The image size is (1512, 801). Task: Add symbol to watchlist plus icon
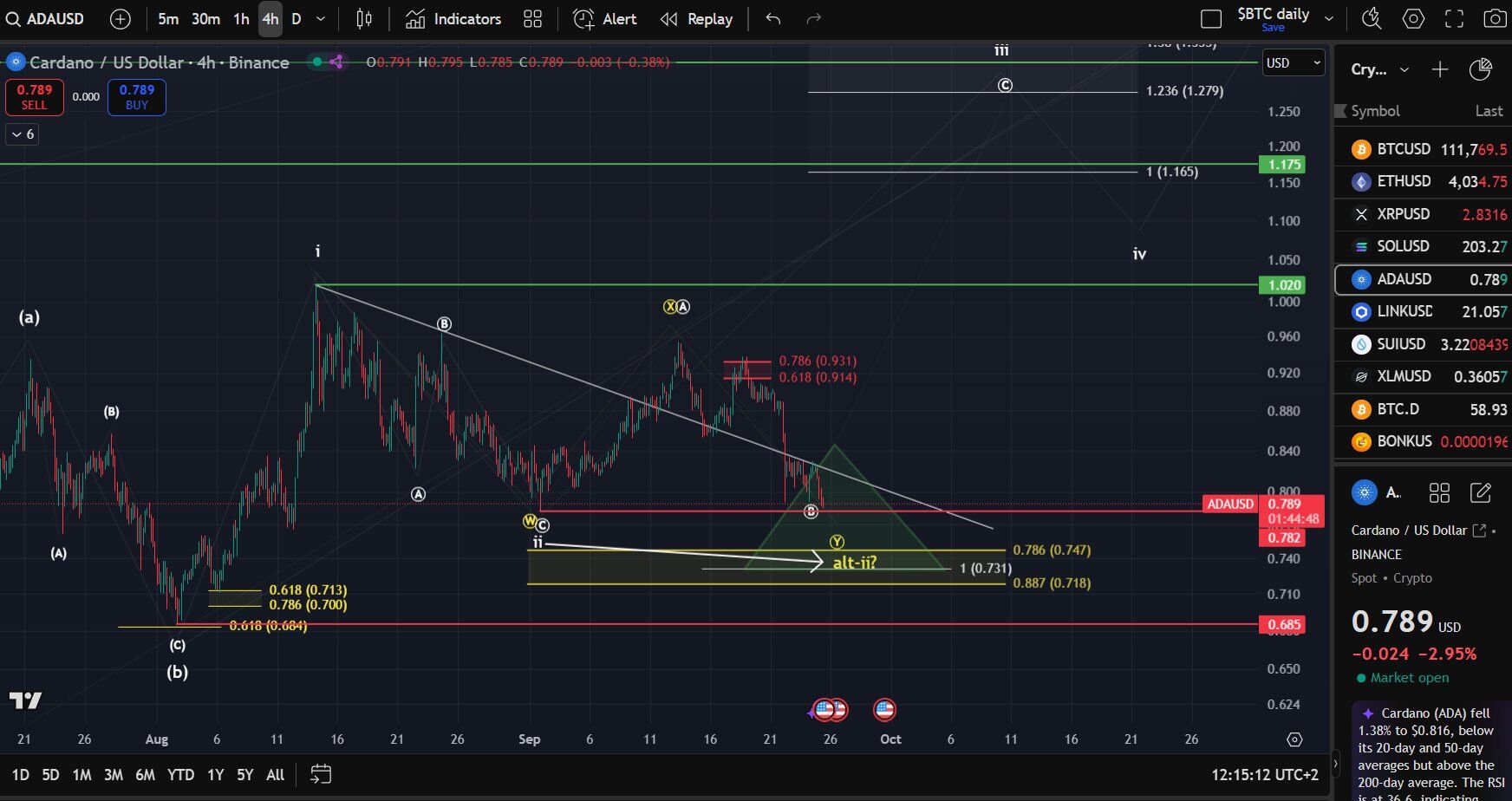(x=1439, y=69)
